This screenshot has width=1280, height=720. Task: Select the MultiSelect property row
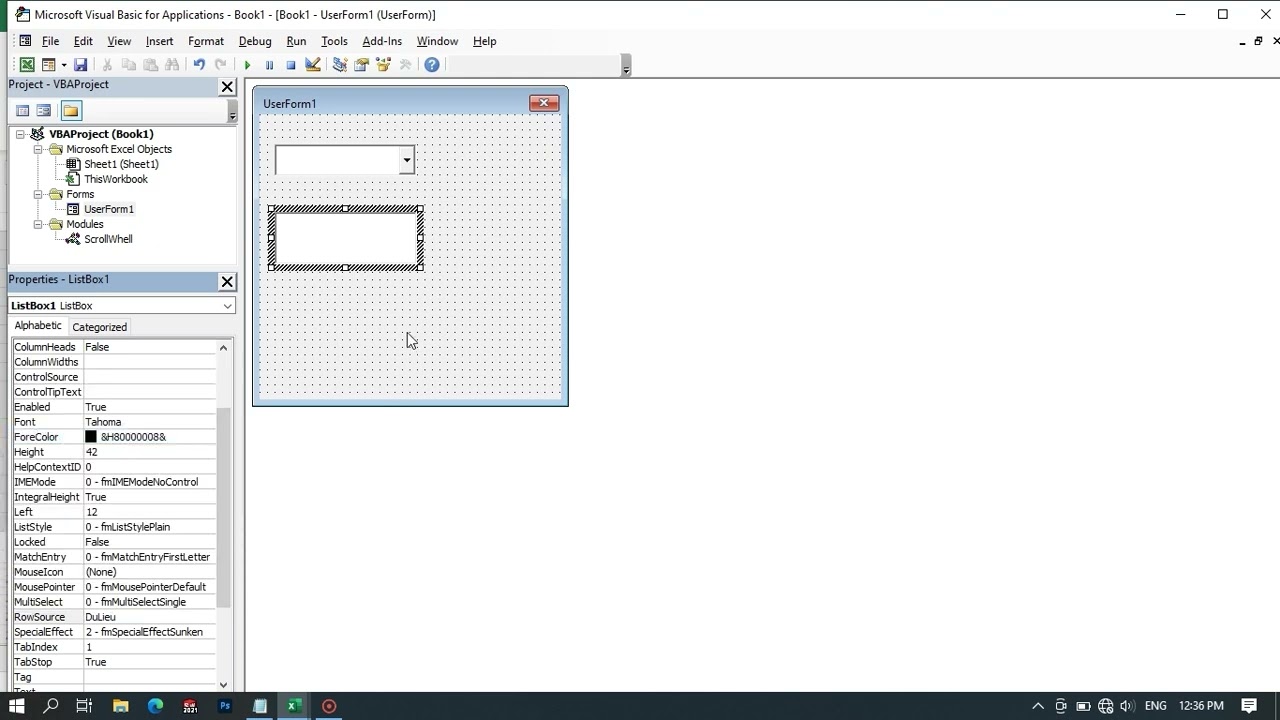point(113,602)
